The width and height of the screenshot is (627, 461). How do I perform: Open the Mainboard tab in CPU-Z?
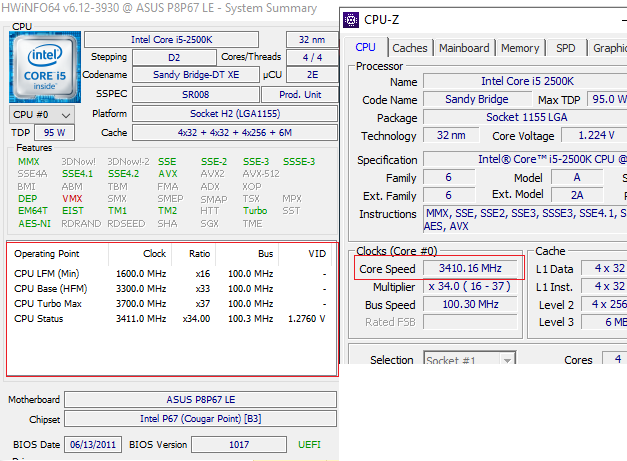point(464,48)
